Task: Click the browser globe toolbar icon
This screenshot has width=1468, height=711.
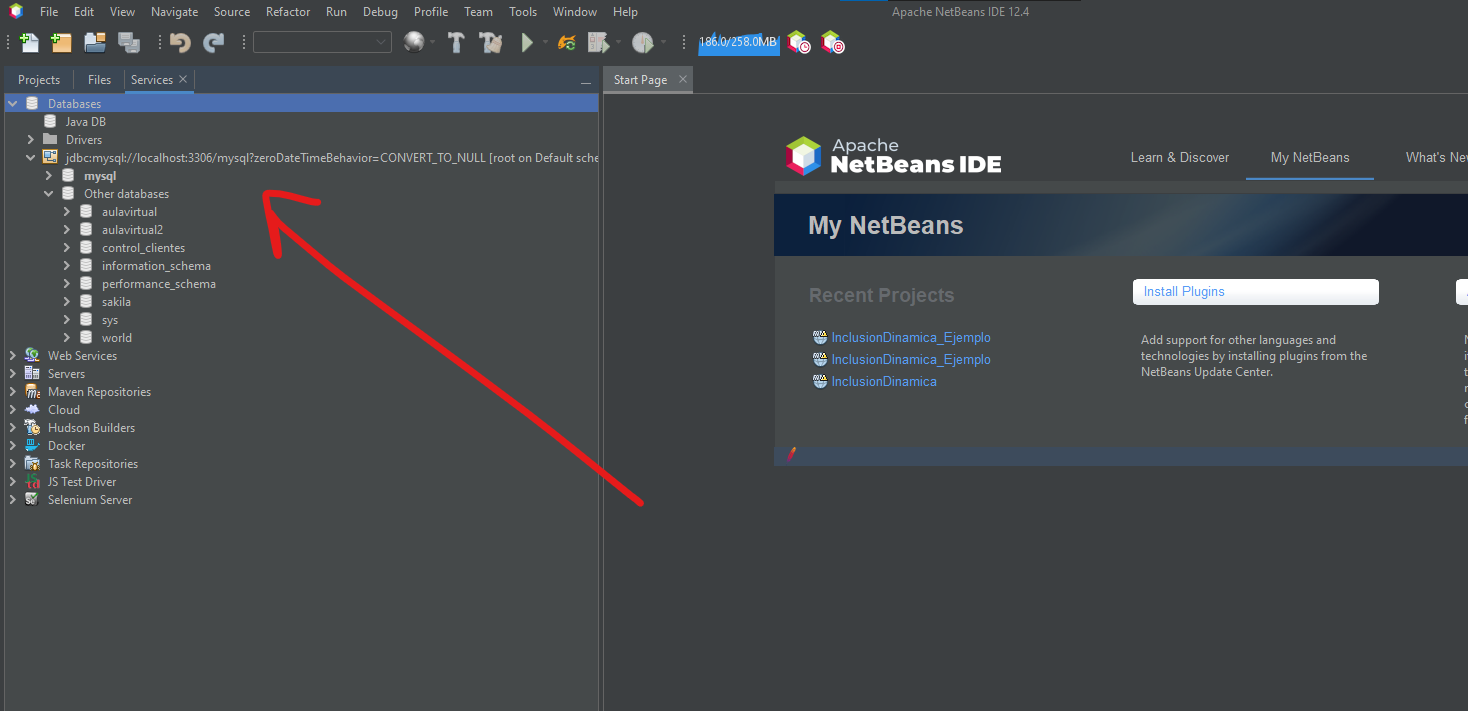Action: [413, 42]
